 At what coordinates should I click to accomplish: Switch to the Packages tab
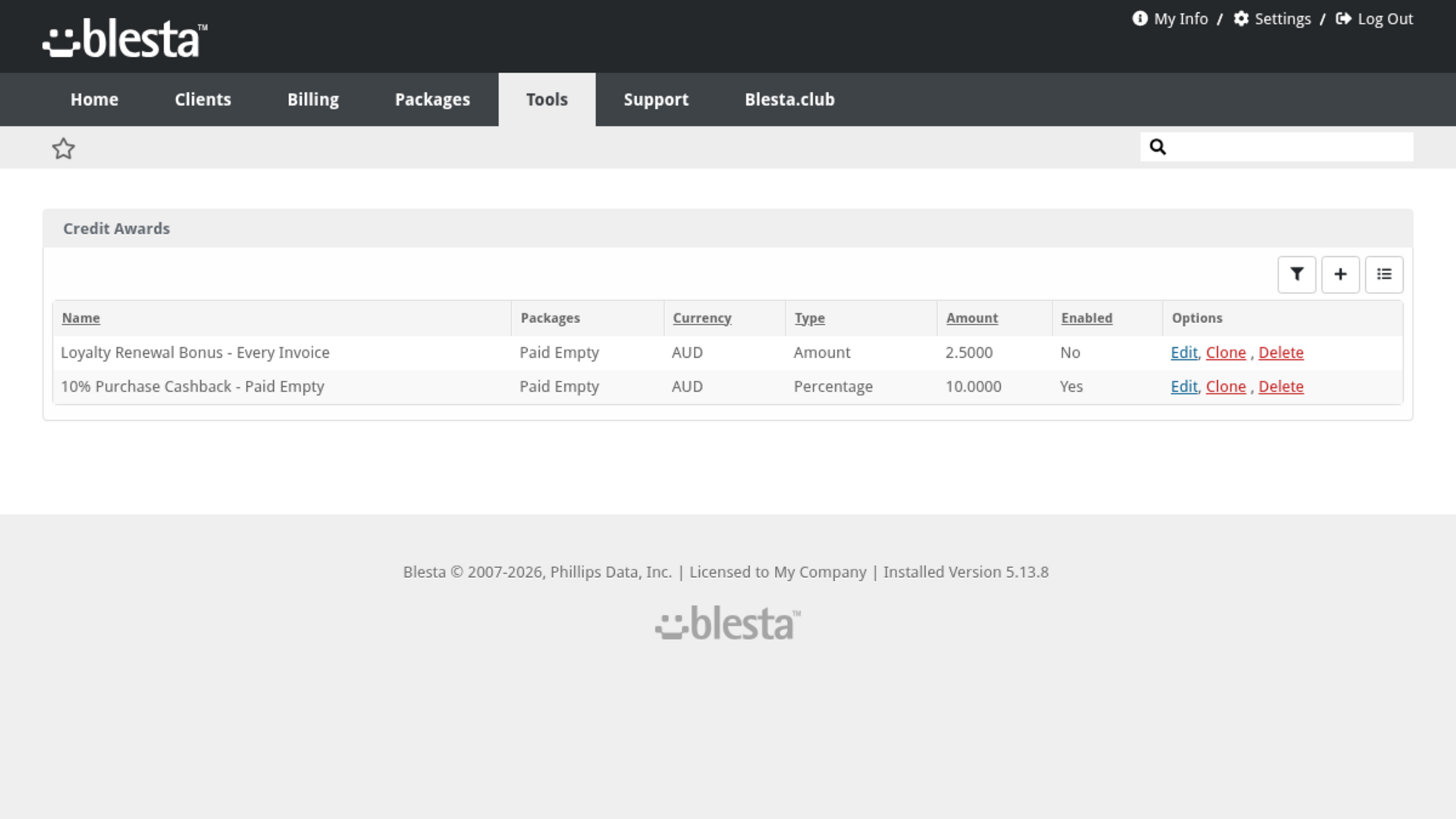point(433,99)
